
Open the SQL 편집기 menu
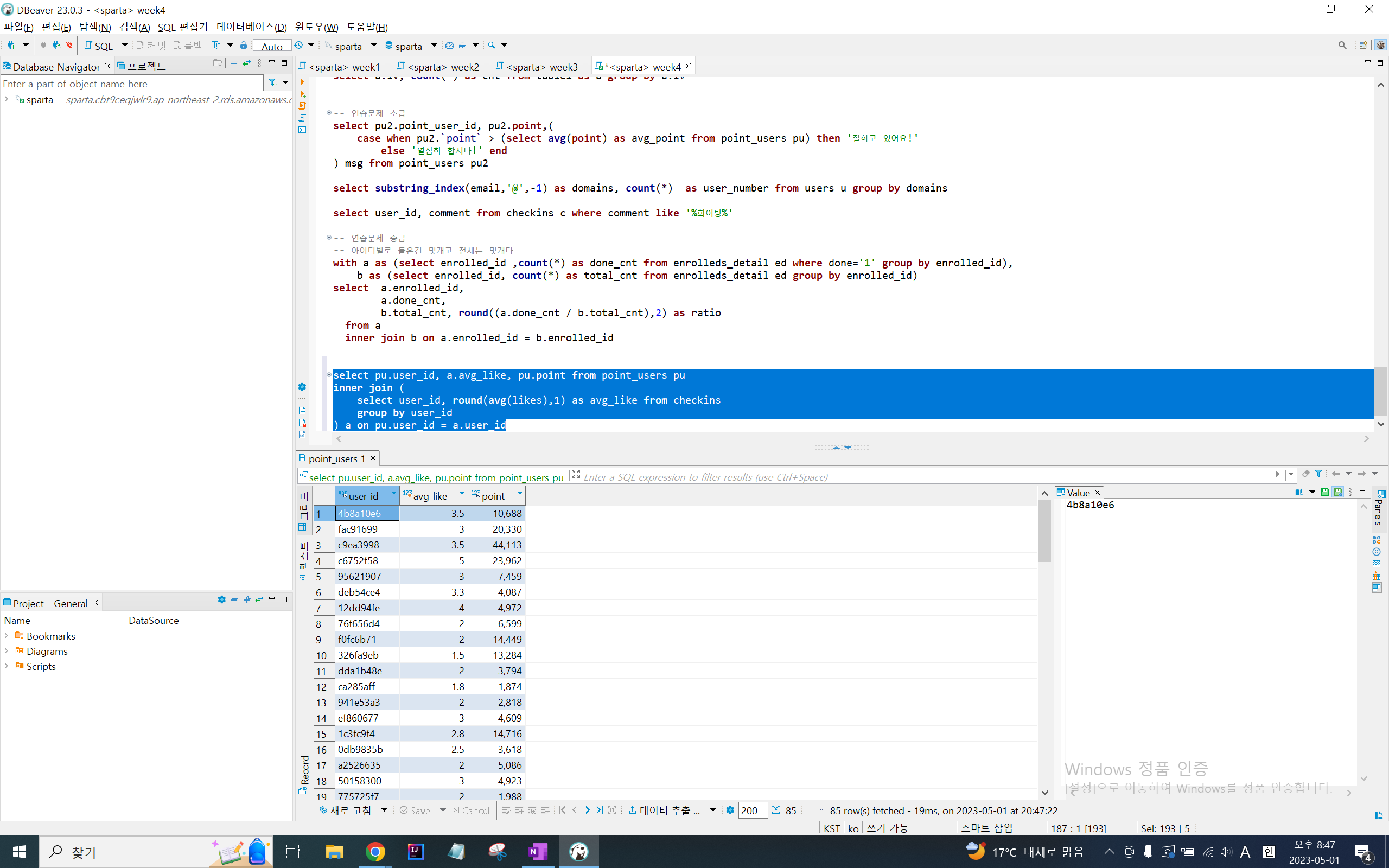pos(182,27)
